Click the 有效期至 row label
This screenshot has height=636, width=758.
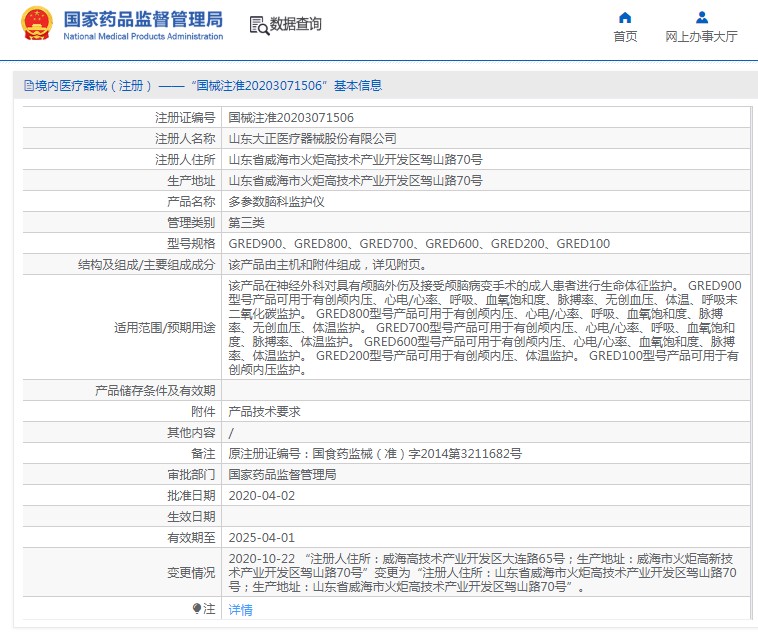191,538
